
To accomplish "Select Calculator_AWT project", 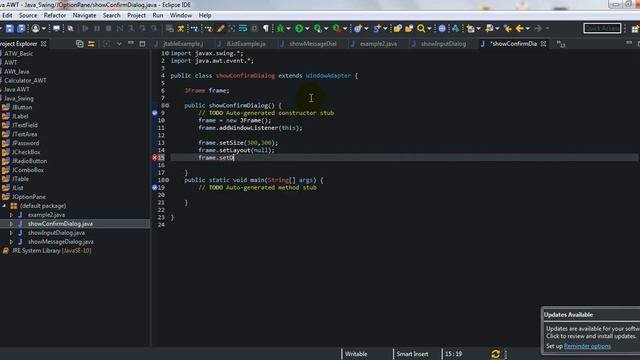I will tap(25, 80).
